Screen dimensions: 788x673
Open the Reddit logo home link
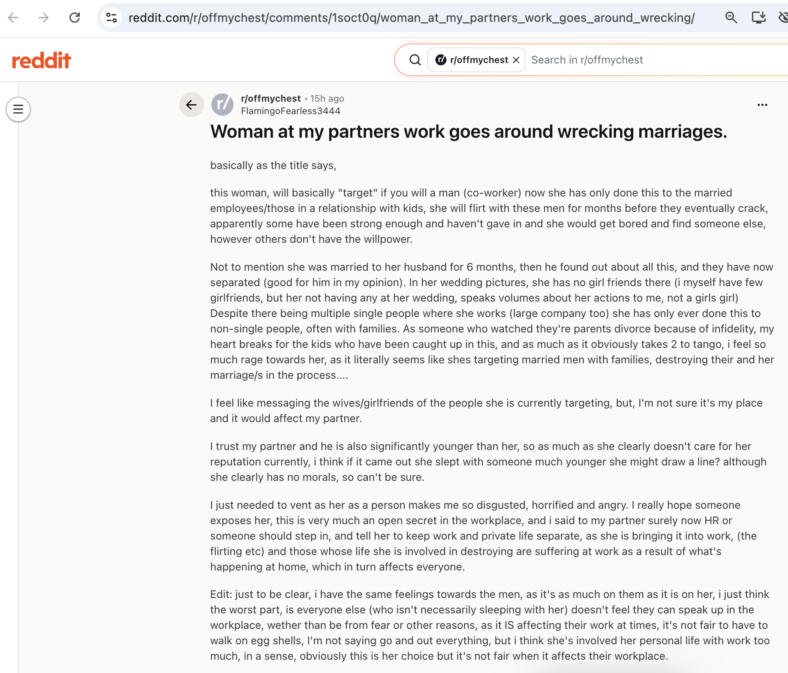(x=41, y=60)
